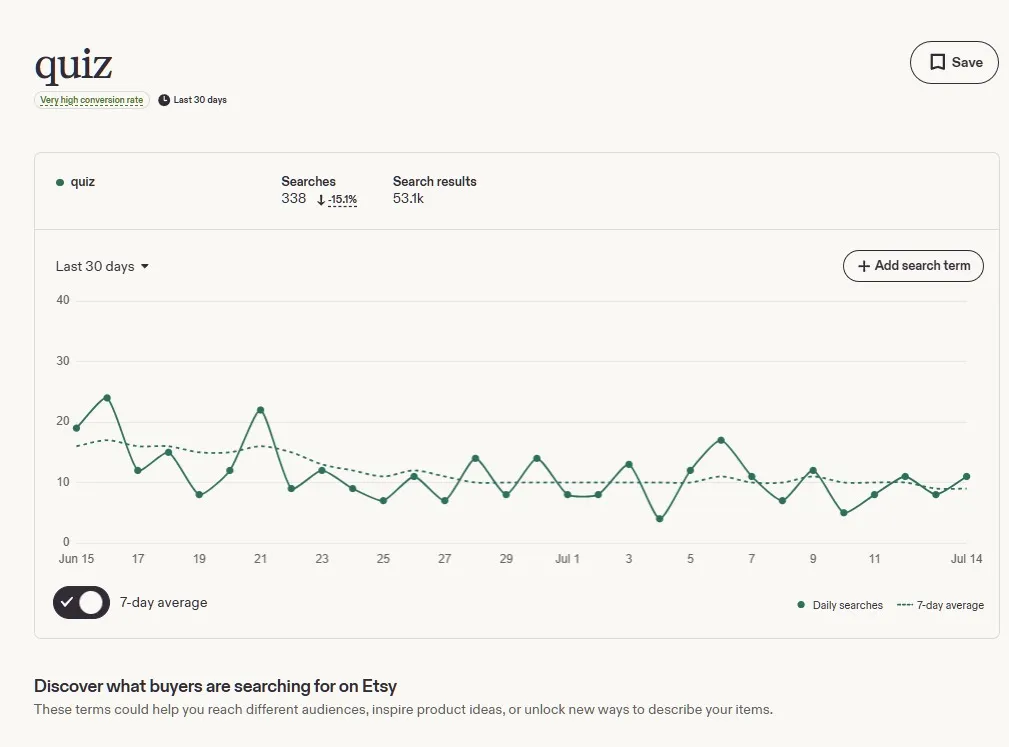
Task: Save this quiz search term
Action: (x=954, y=62)
